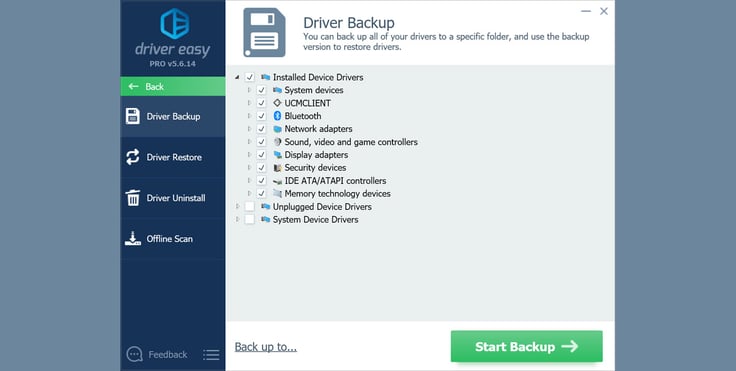Click the System Device Drivers icon
Image resolution: width=736 pixels, height=371 pixels.
pyautogui.click(x=266, y=219)
